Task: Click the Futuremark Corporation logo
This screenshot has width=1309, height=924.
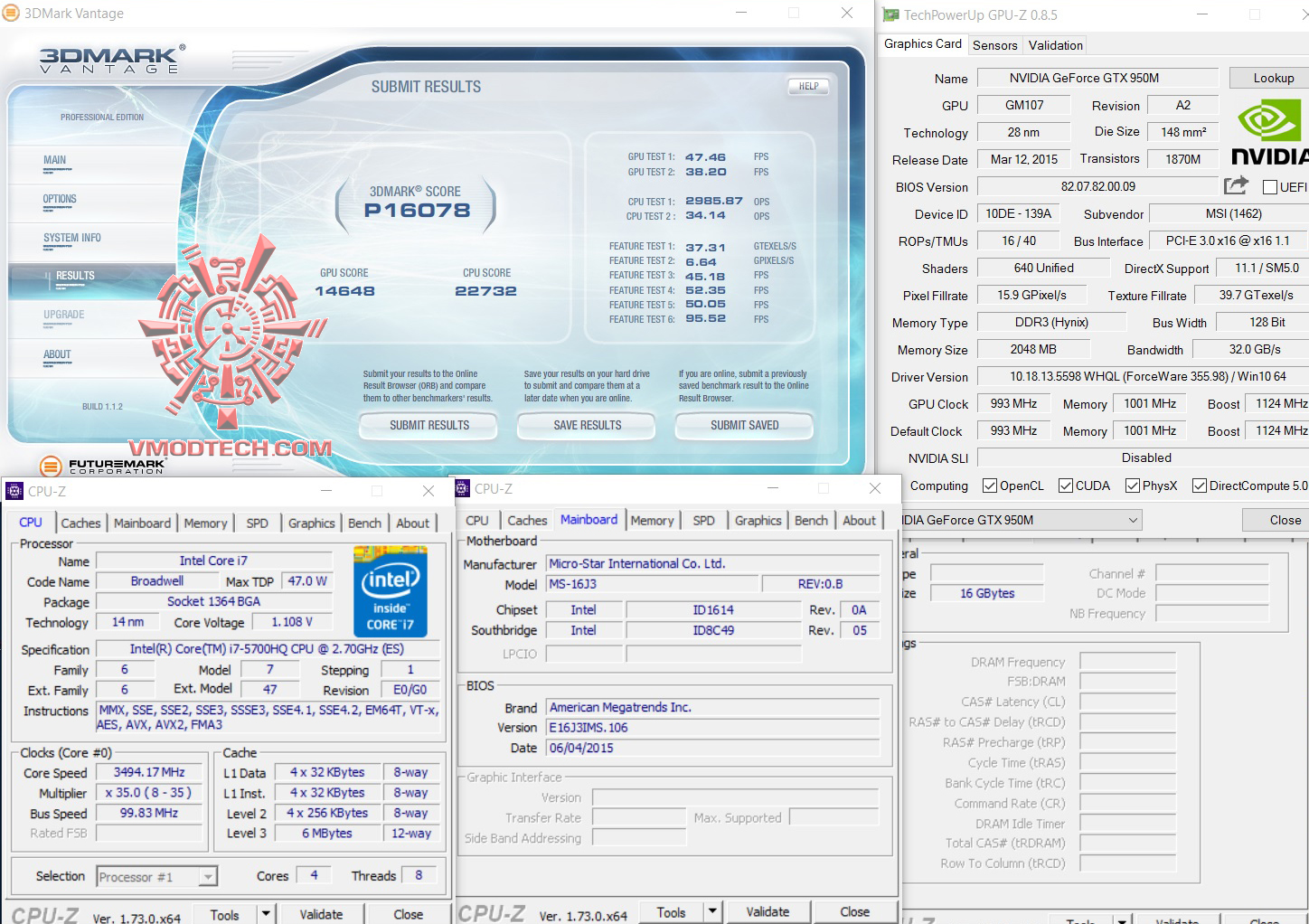Action: tap(103, 466)
